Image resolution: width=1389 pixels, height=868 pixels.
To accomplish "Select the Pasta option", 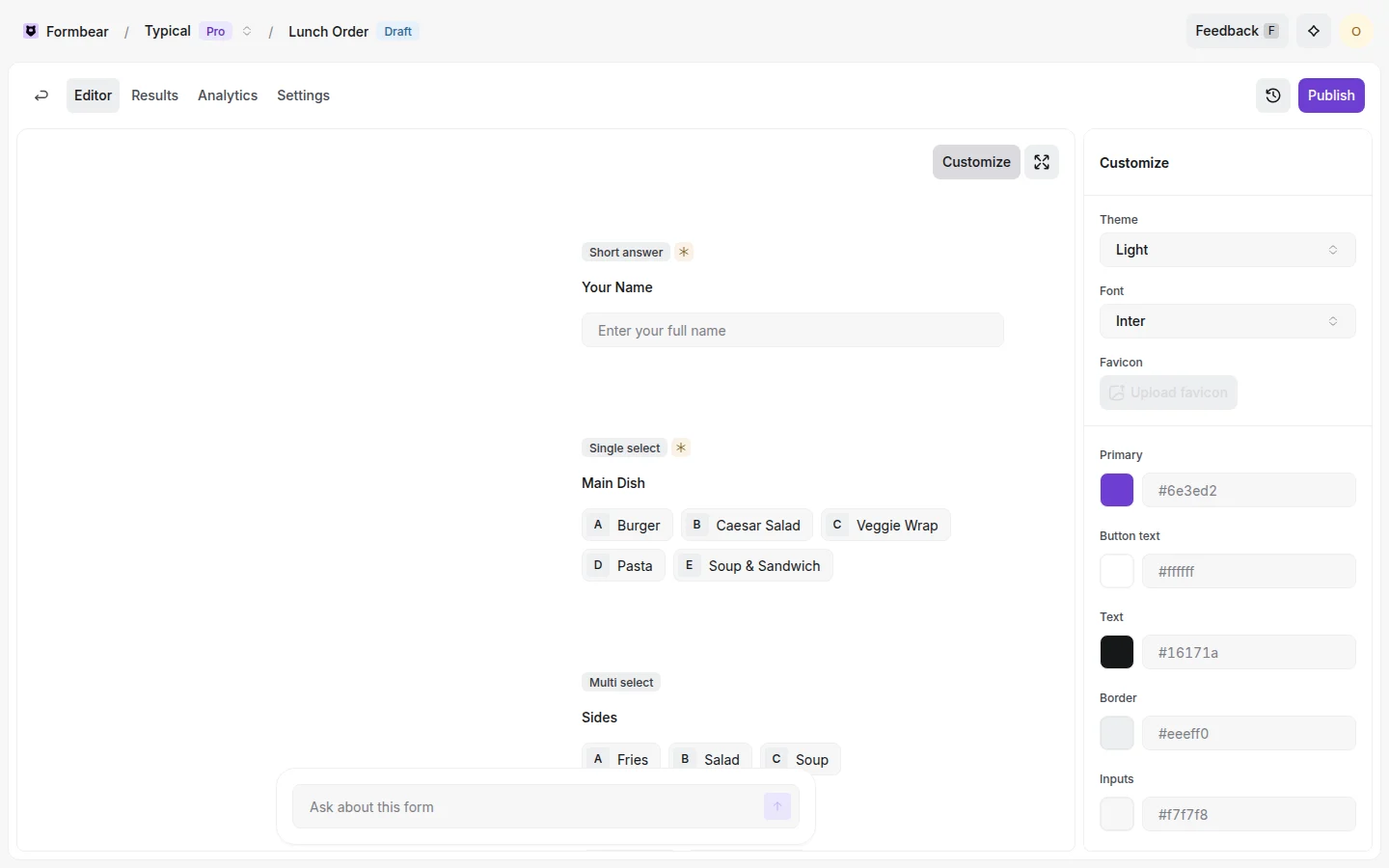I will coord(623,565).
